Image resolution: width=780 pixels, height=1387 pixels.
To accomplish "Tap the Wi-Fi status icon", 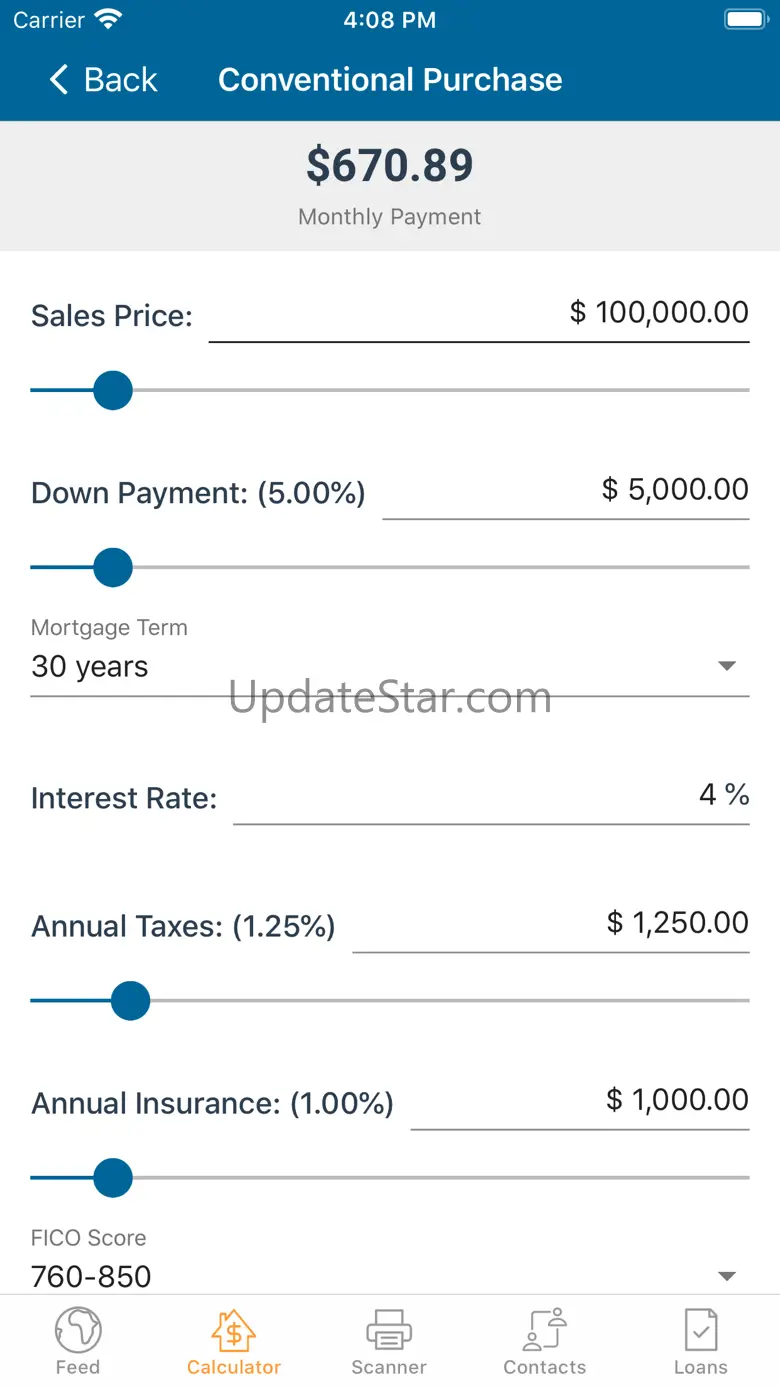I will 107,19.
